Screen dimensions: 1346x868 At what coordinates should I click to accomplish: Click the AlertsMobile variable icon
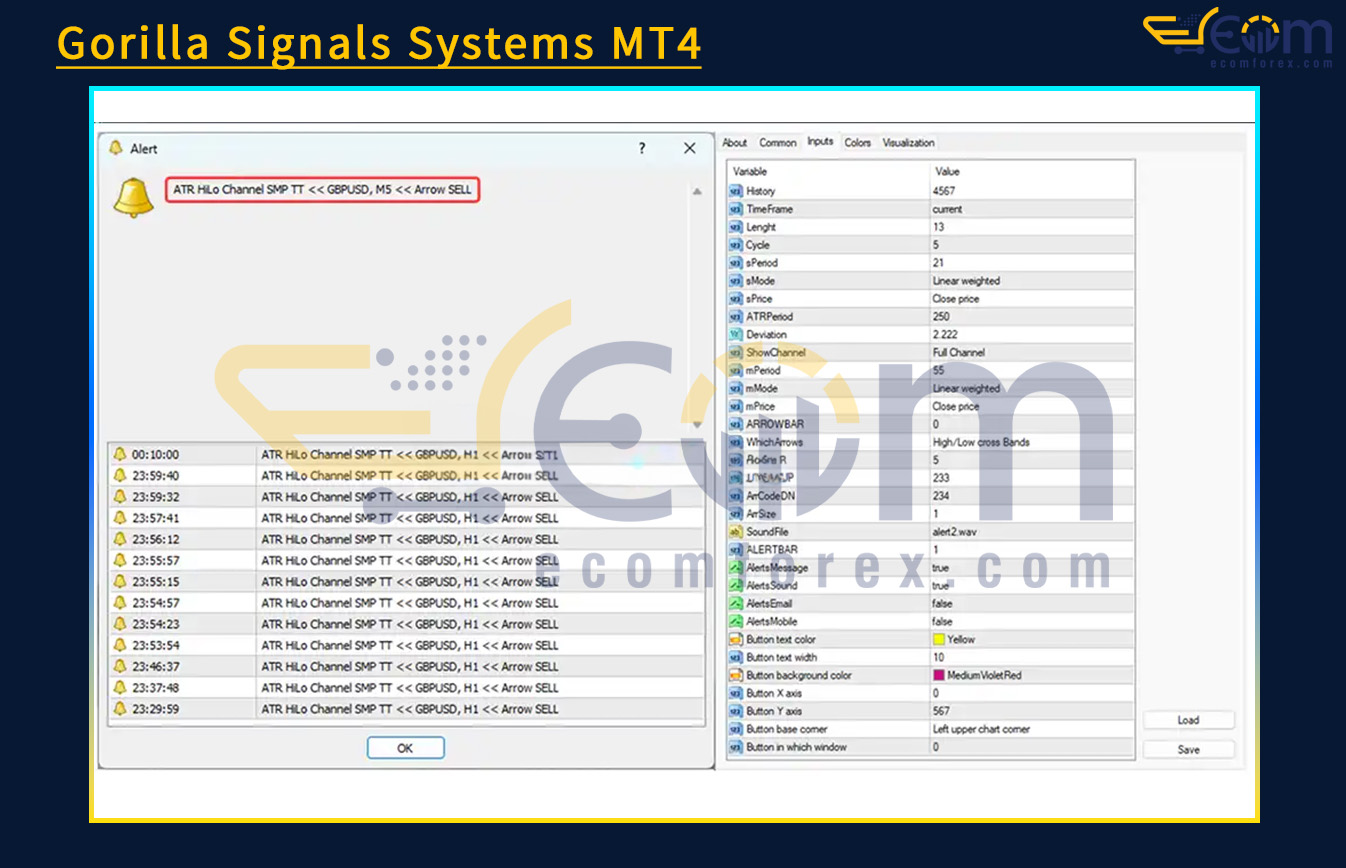pyautogui.click(x=736, y=621)
